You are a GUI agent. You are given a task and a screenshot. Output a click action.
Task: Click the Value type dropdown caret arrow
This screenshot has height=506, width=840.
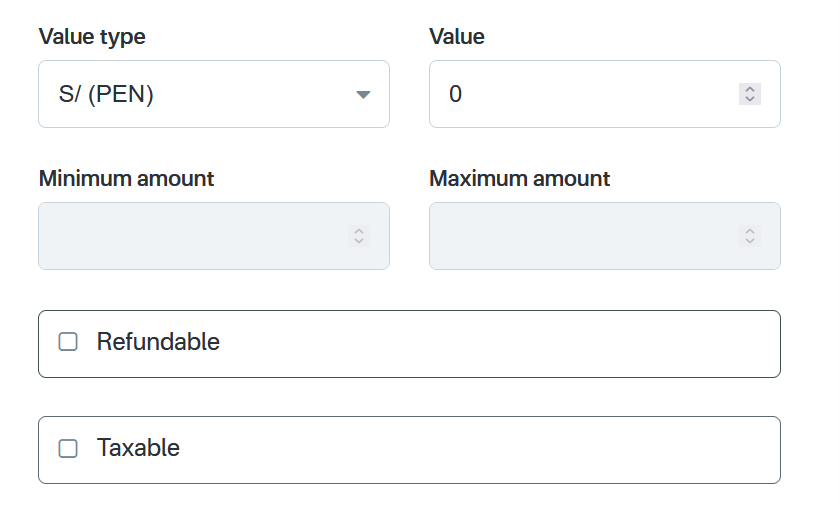(363, 95)
